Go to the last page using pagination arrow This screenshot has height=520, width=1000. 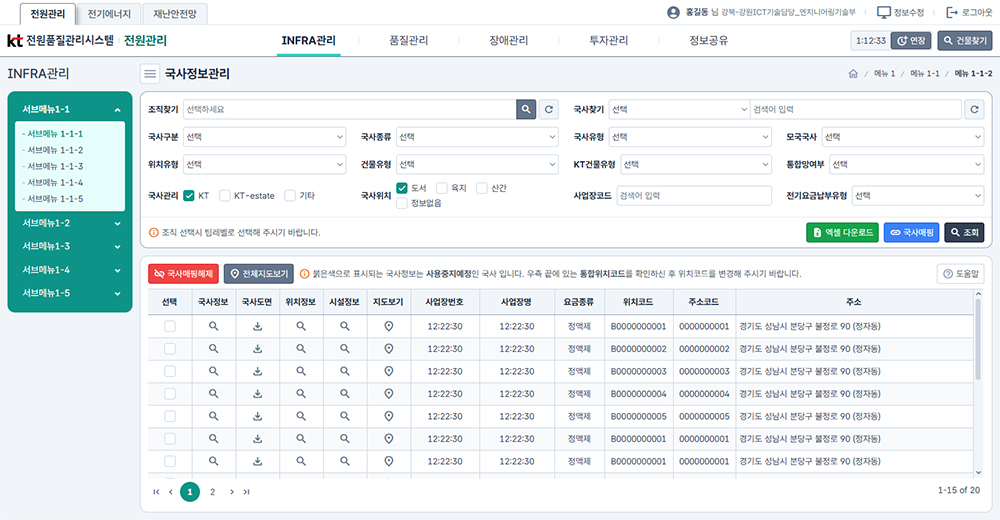(x=247, y=492)
